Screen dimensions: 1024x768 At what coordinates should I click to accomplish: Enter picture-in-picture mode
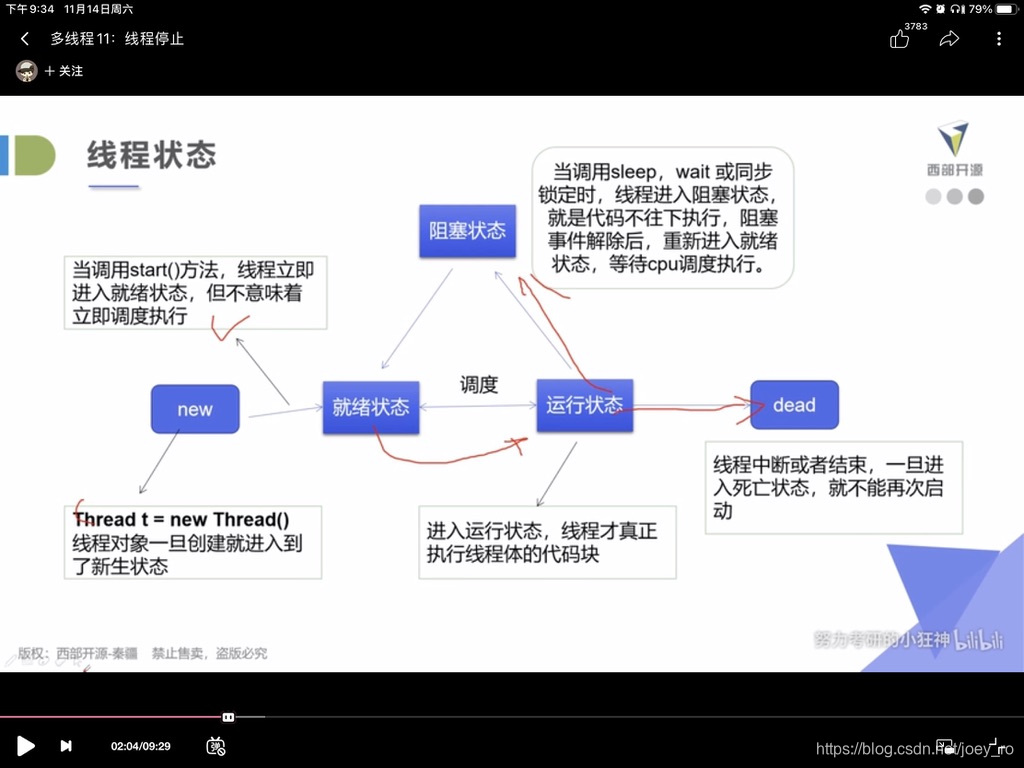[944, 747]
